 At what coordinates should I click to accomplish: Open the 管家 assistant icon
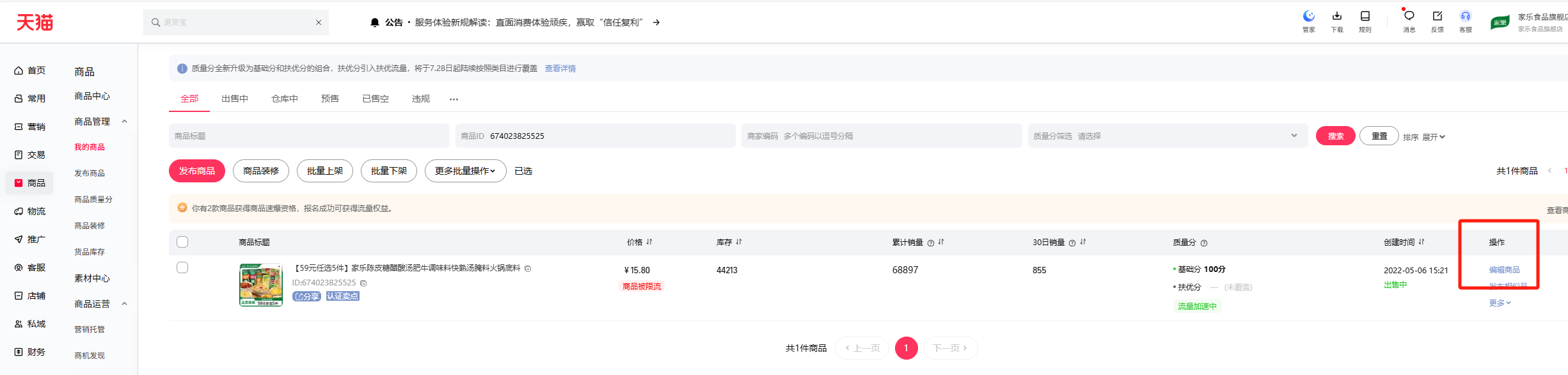point(1309,16)
